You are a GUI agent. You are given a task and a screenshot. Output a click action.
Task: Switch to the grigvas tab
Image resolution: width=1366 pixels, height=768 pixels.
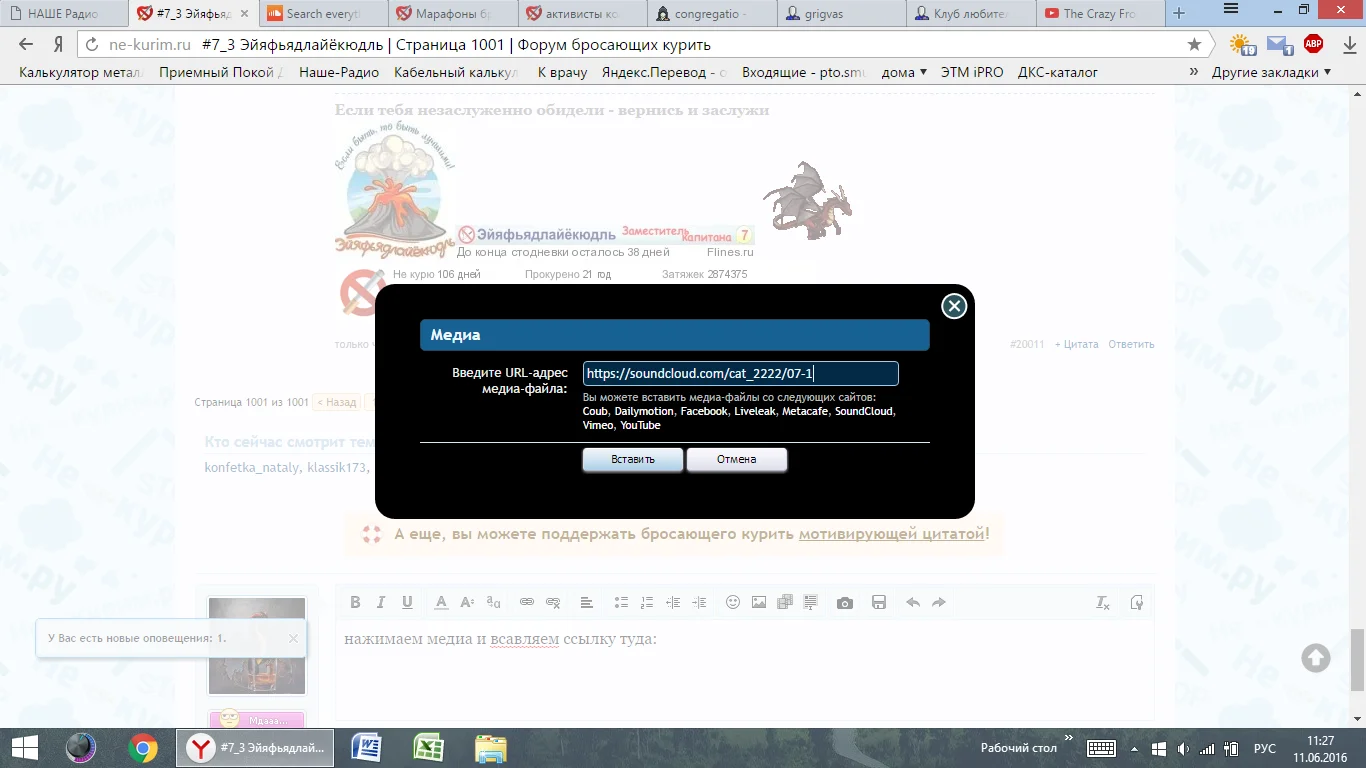point(843,14)
